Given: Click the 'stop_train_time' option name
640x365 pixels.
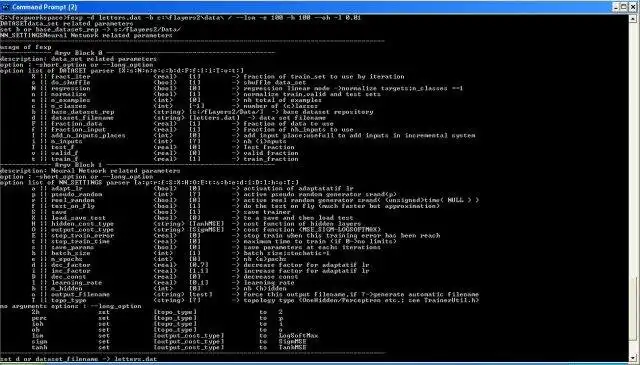Looking at the screenshot, I should [80, 241].
